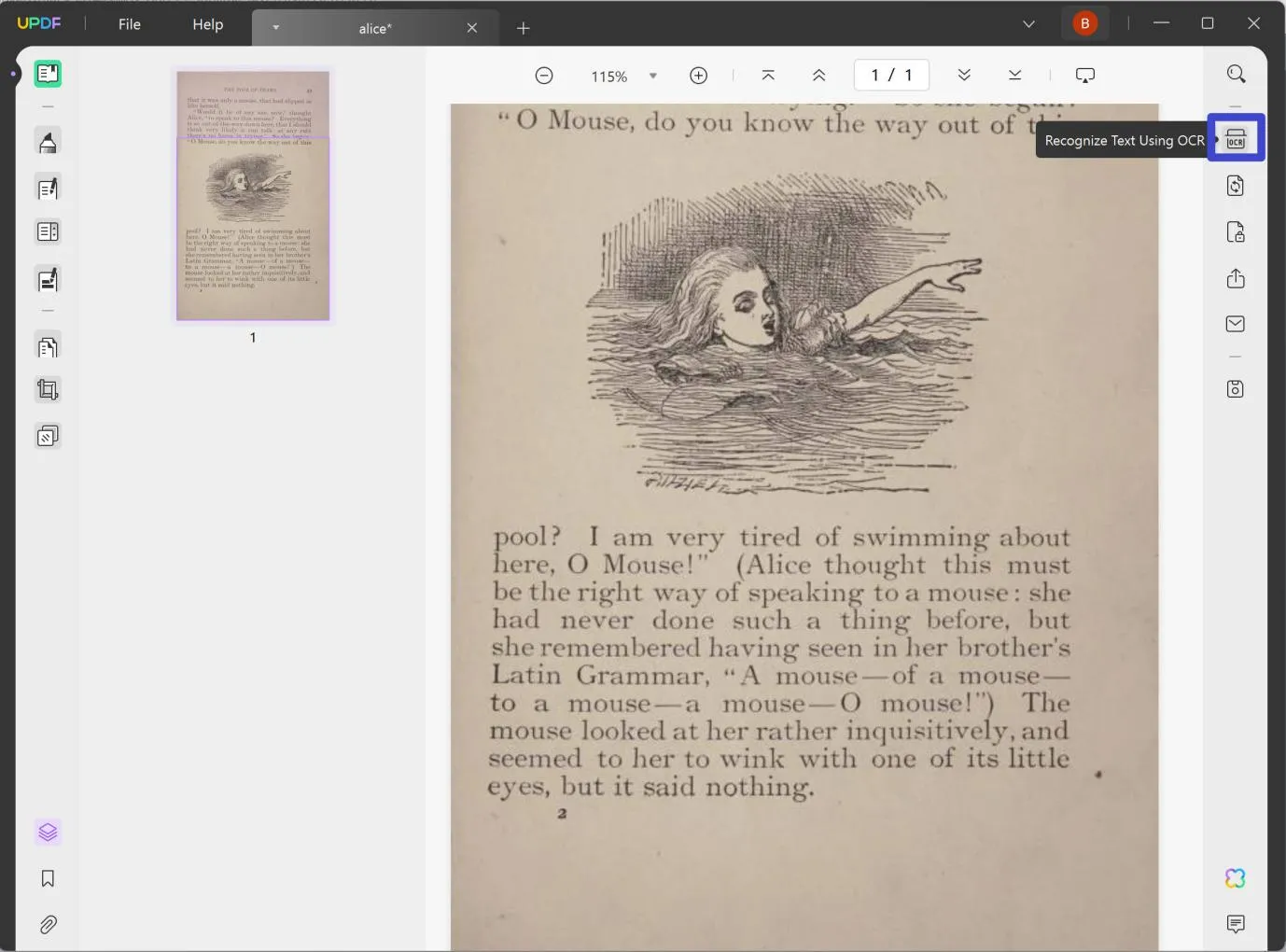
Task: Open the Prepare Form tool
Action: point(48,231)
